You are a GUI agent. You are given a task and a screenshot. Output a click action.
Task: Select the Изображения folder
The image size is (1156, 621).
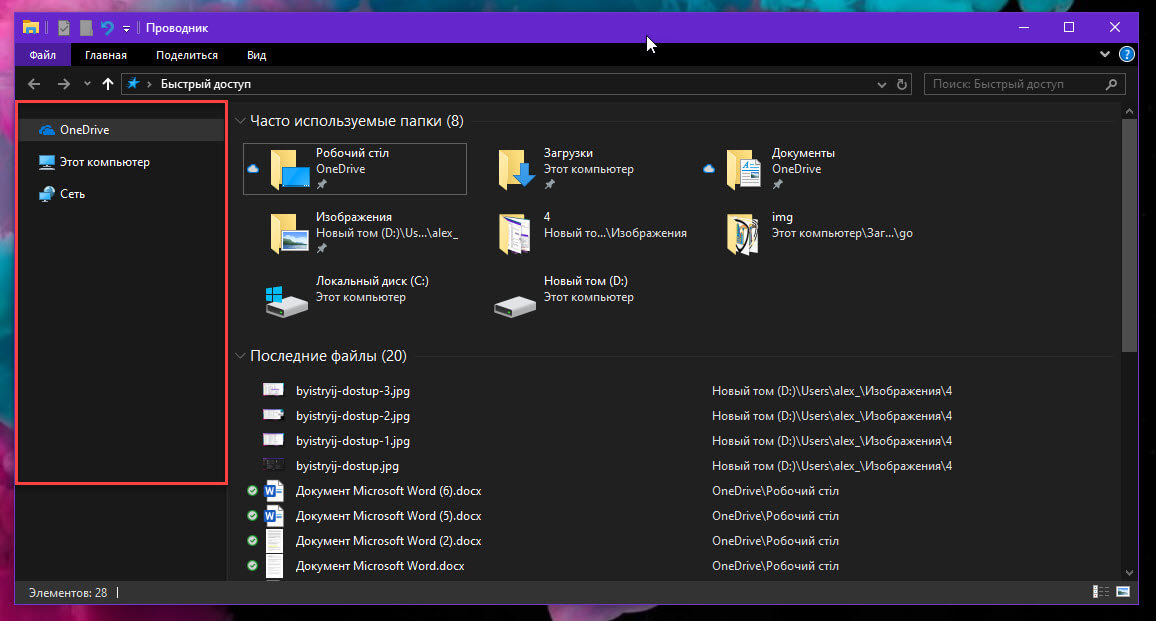(x=355, y=233)
